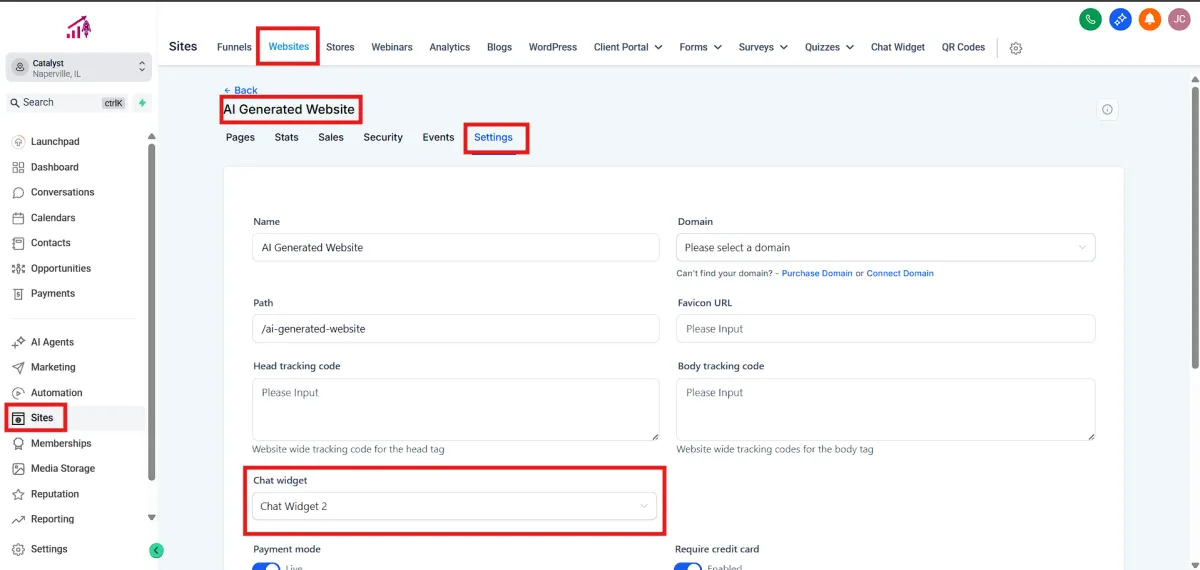Click the sidebar Settings gear icon

tap(18, 549)
